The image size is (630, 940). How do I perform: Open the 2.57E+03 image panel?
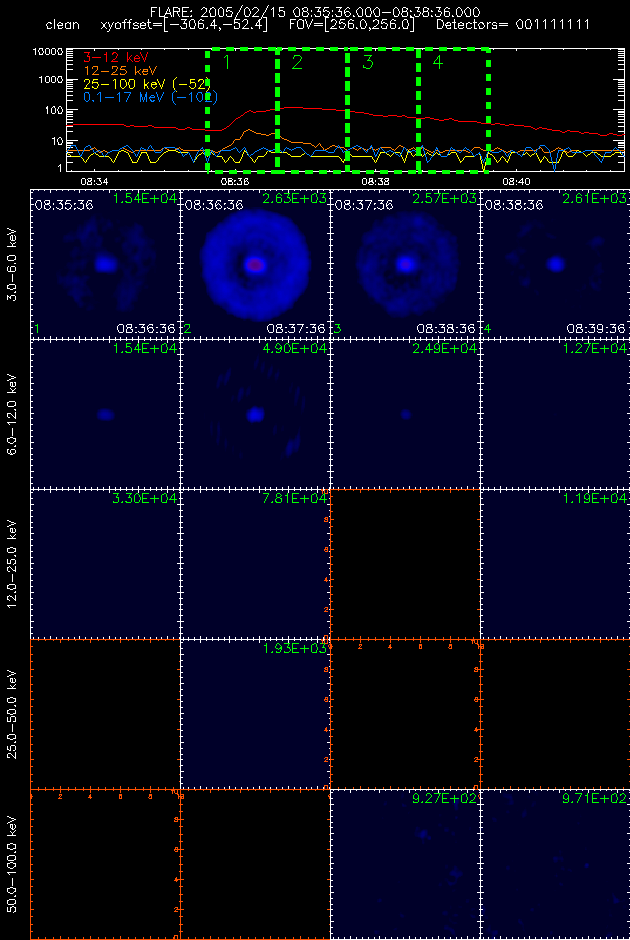click(405, 263)
